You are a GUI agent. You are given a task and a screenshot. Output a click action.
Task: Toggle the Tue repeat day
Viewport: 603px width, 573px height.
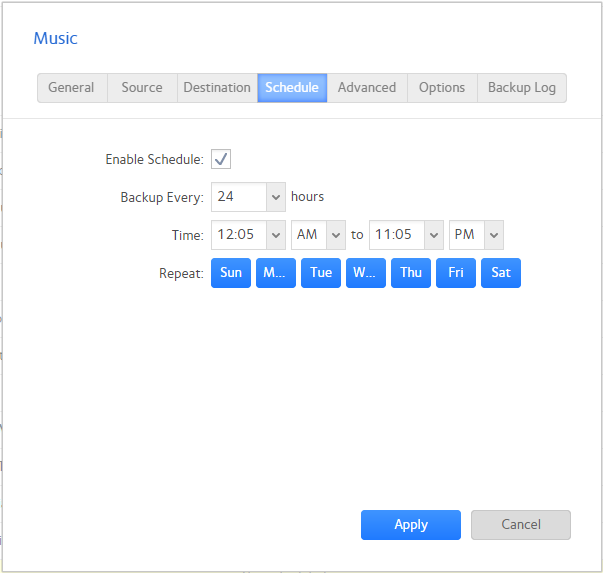click(x=321, y=273)
